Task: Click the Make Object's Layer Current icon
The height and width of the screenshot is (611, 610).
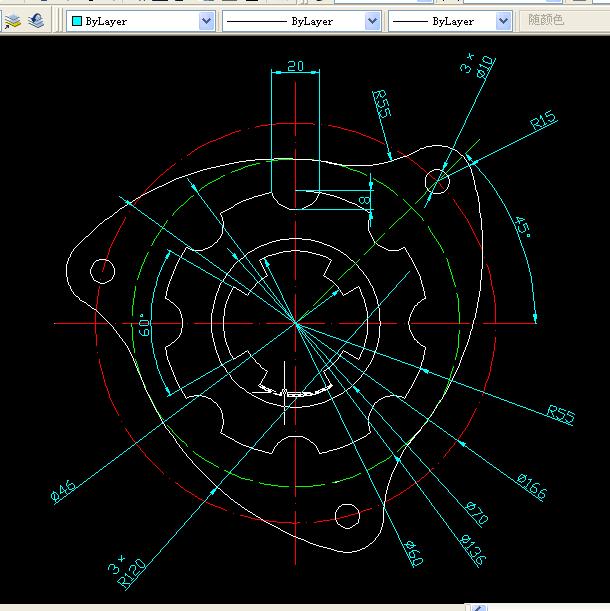Action: [x=12, y=21]
